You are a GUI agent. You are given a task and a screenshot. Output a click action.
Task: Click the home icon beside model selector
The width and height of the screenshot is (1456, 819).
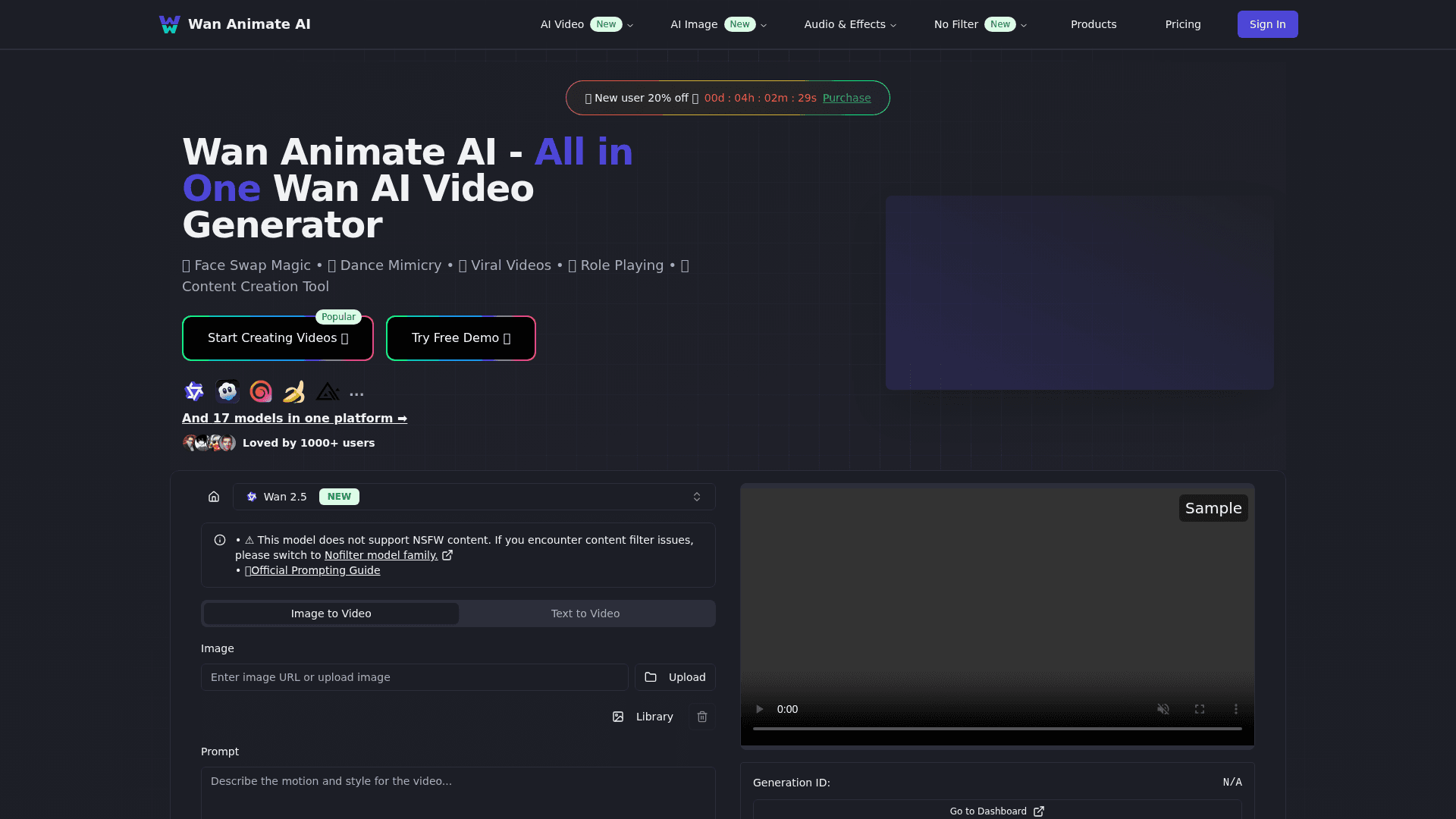tap(214, 497)
